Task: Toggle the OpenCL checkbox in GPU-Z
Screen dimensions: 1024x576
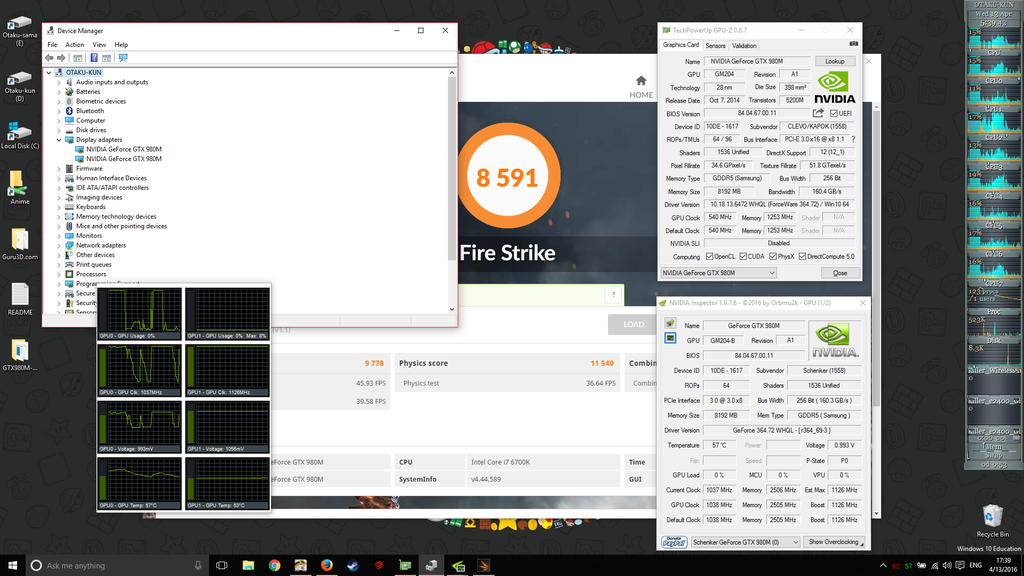Action: [x=709, y=257]
